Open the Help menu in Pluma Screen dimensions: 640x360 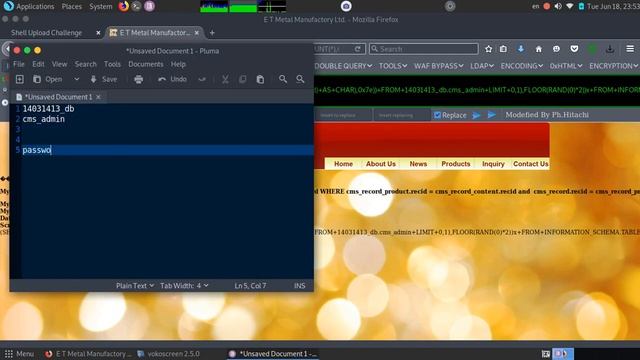point(178,64)
